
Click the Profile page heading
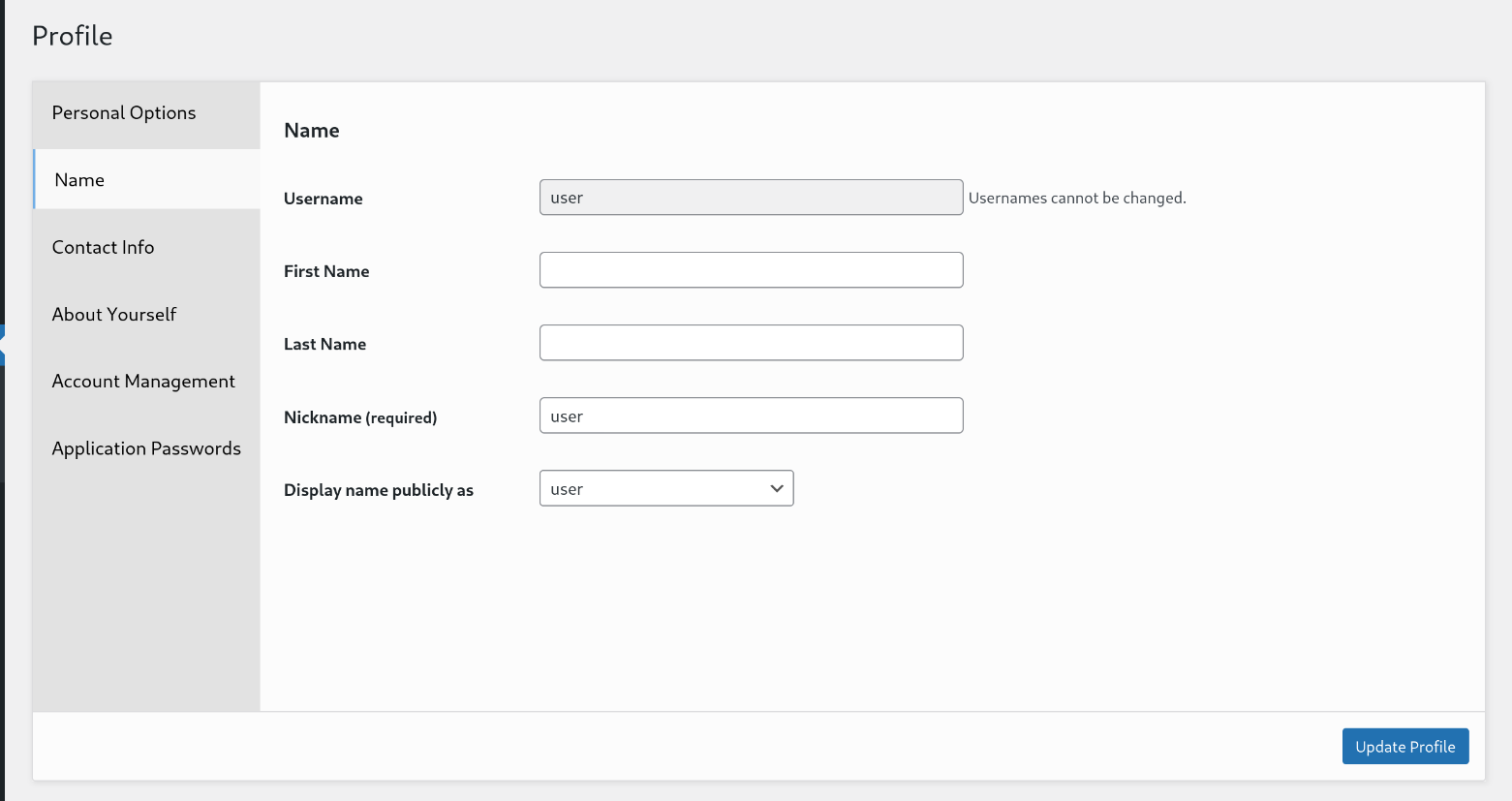coord(73,36)
